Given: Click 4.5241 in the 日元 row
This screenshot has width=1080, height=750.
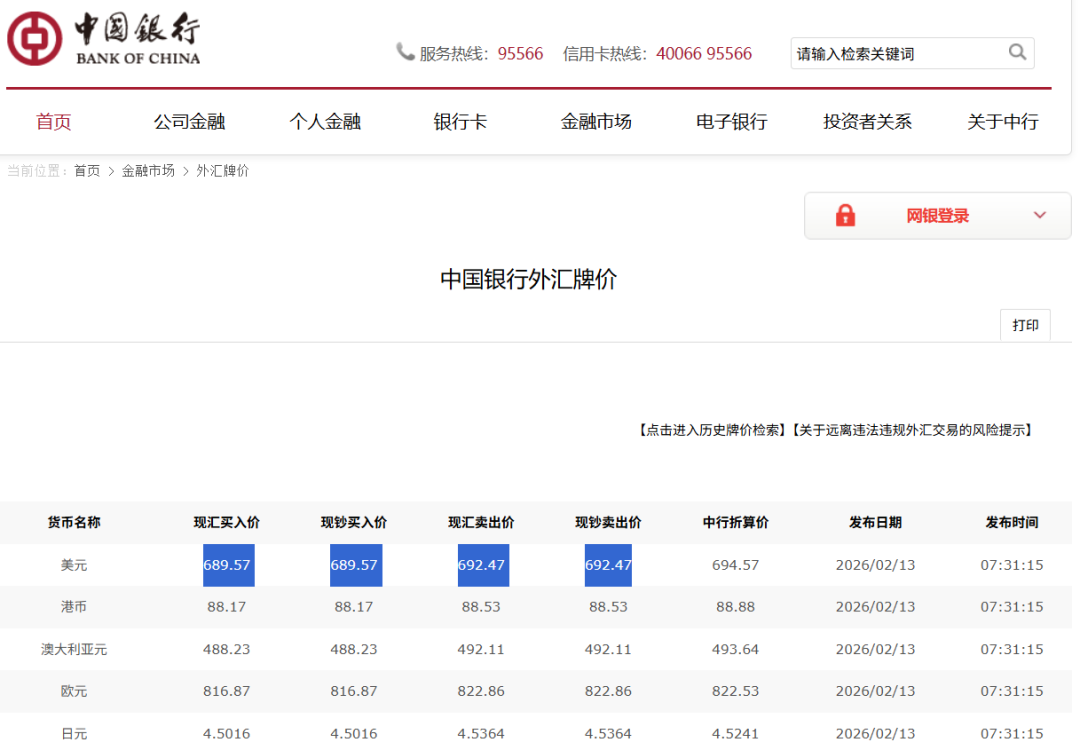Looking at the screenshot, I should point(736,733).
